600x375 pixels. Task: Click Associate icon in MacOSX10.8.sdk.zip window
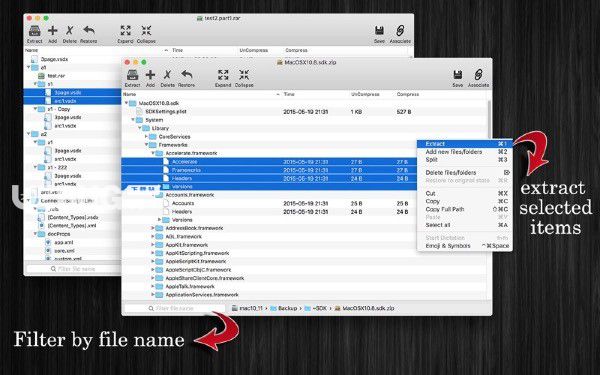click(478, 74)
